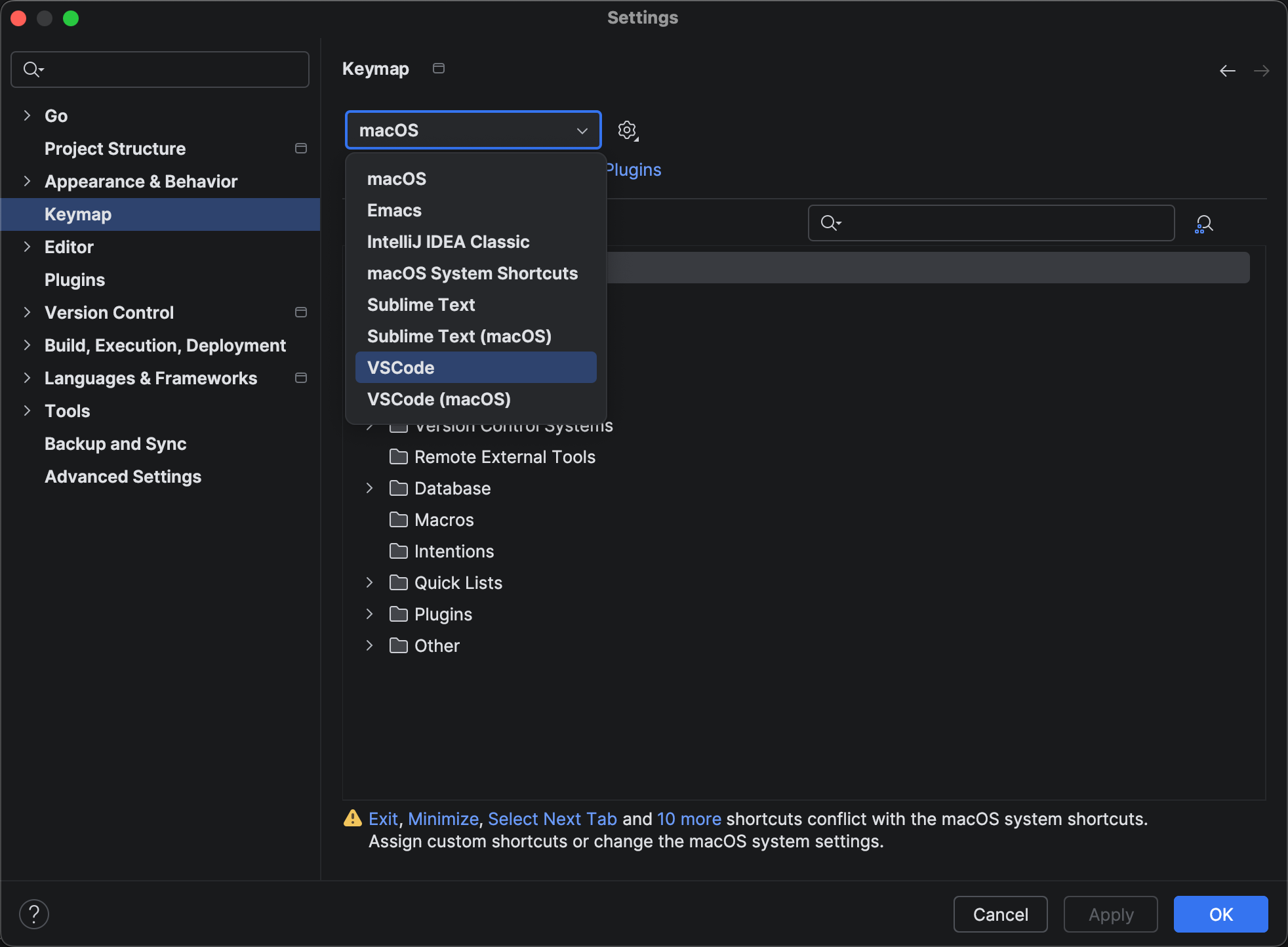This screenshot has width=1288, height=947.
Task: Expand the Quick Lists folder
Action: [369, 582]
